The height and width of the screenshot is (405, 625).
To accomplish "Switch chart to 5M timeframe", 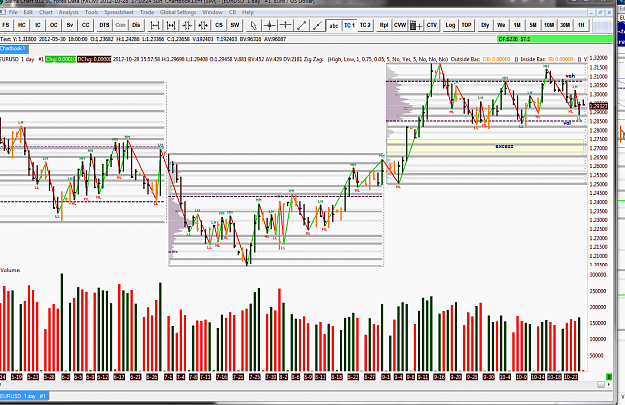I will click(533, 25).
